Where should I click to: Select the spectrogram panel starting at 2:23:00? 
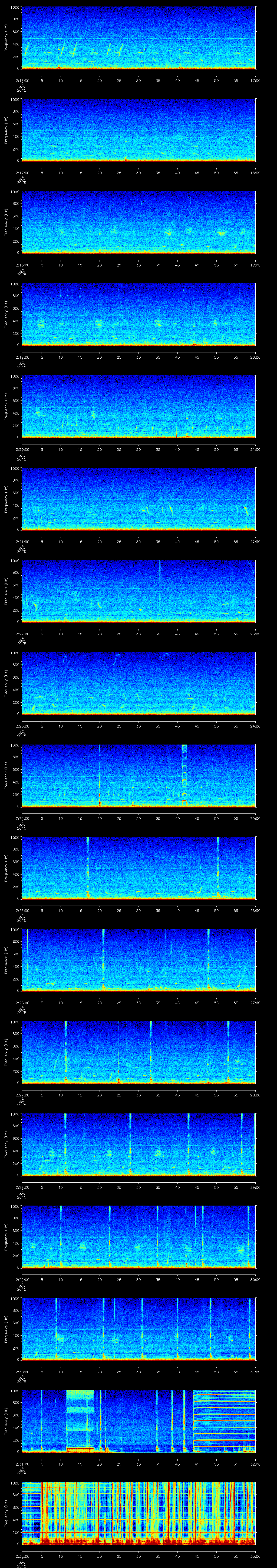tap(138, 683)
